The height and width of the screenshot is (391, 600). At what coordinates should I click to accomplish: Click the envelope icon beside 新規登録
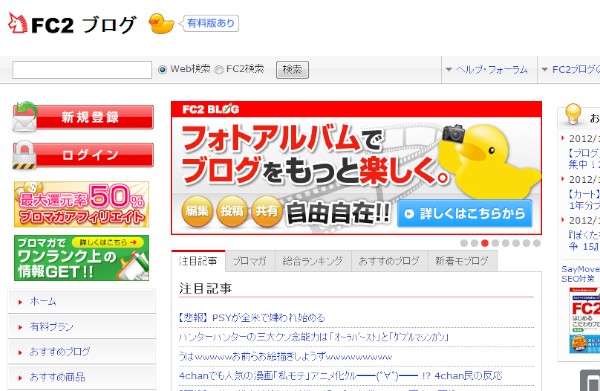(25, 117)
